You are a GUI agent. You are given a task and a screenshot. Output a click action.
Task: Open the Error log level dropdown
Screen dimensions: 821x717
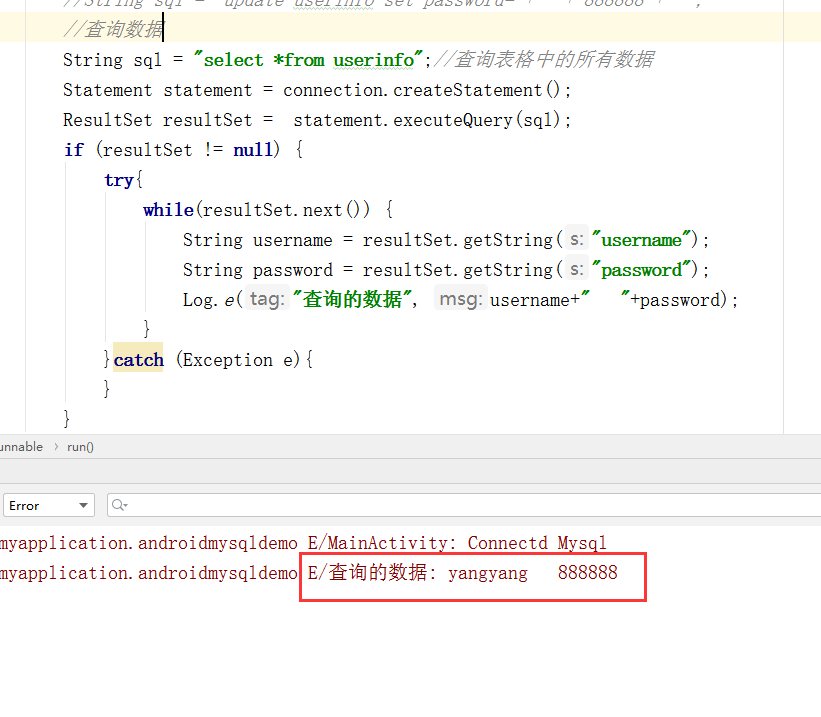coord(49,505)
